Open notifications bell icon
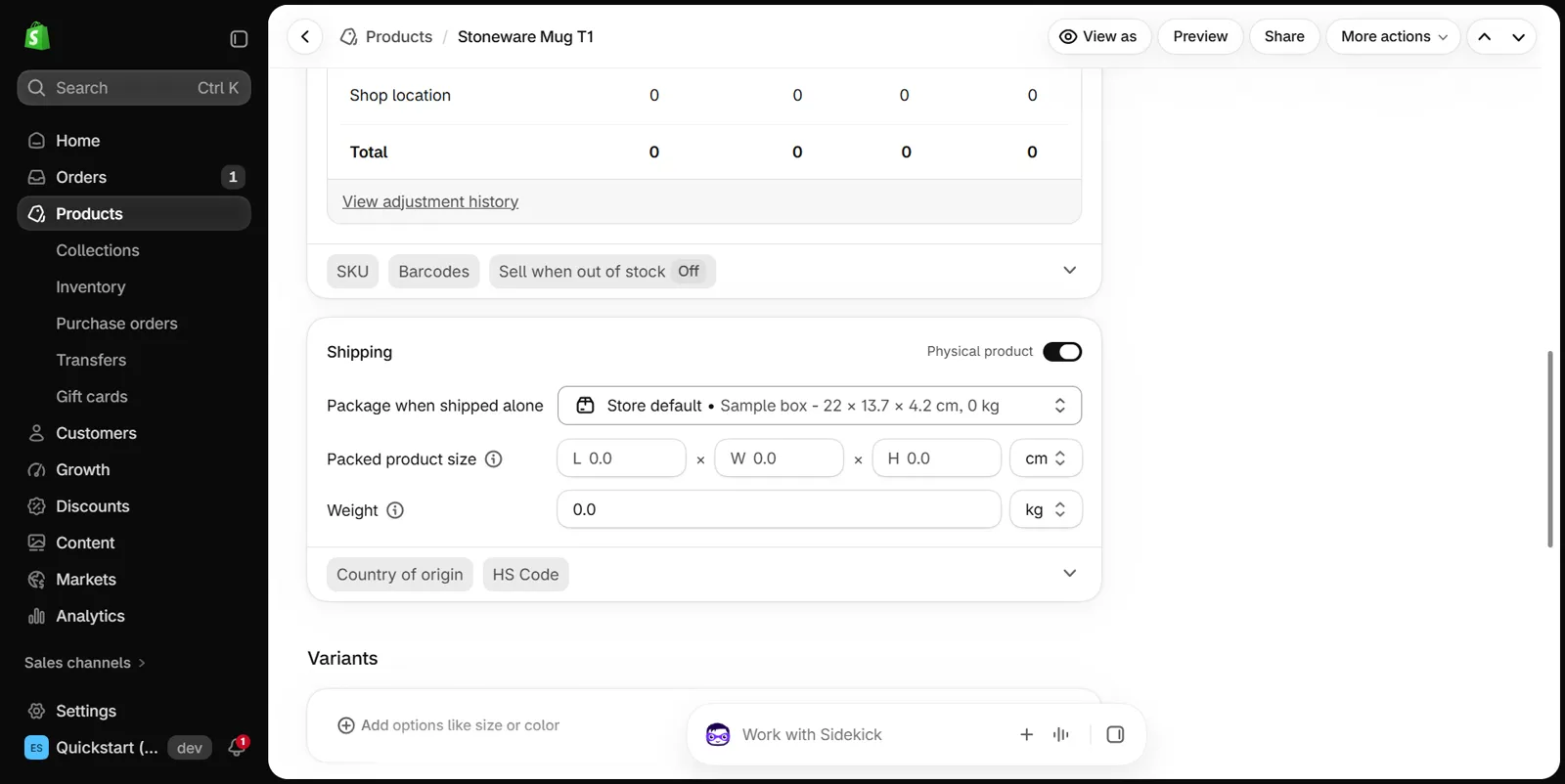This screenshot has height=784, width=1565. click(x=237, y=747)
